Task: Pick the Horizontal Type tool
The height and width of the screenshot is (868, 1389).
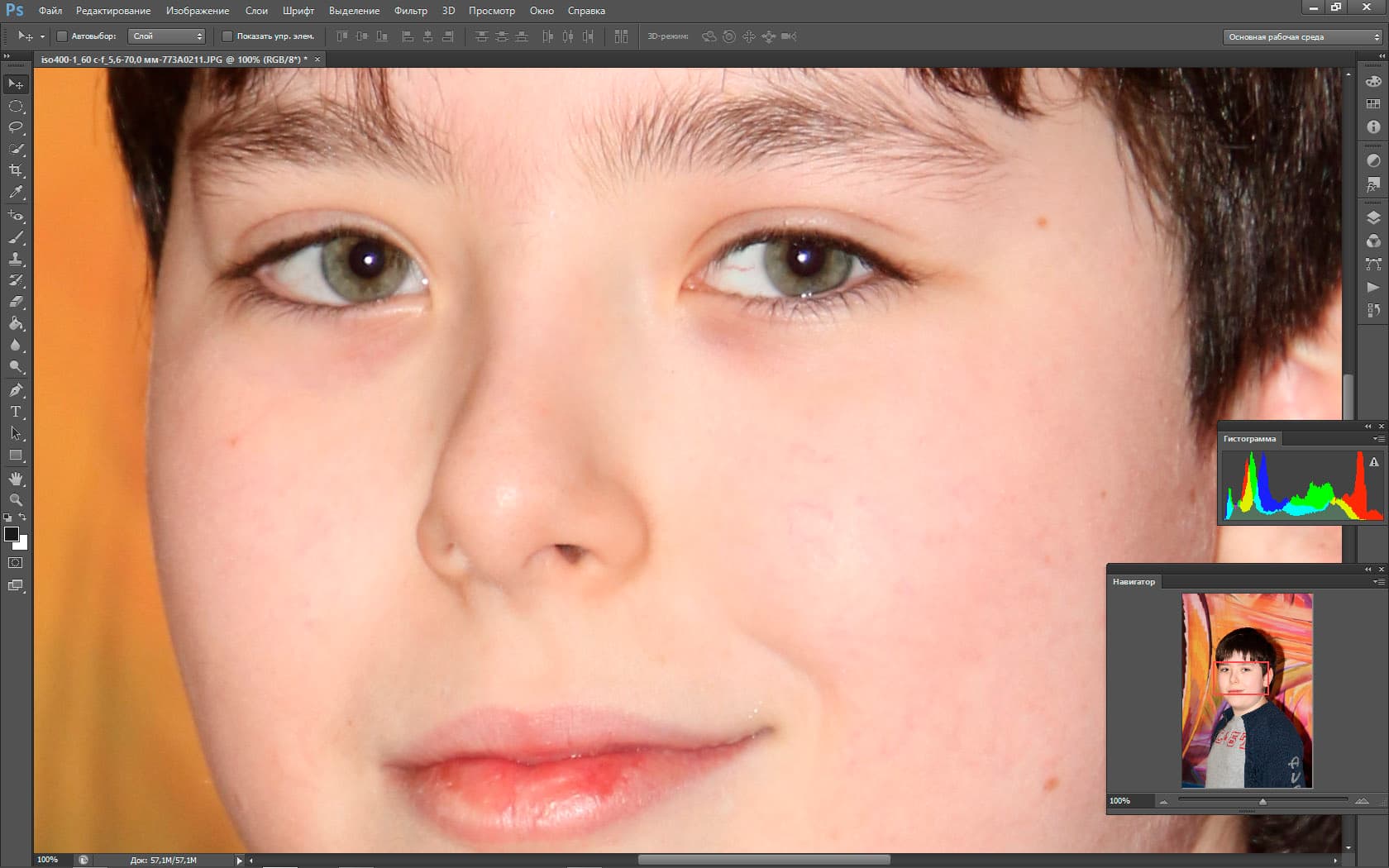Action: [16, 412]
